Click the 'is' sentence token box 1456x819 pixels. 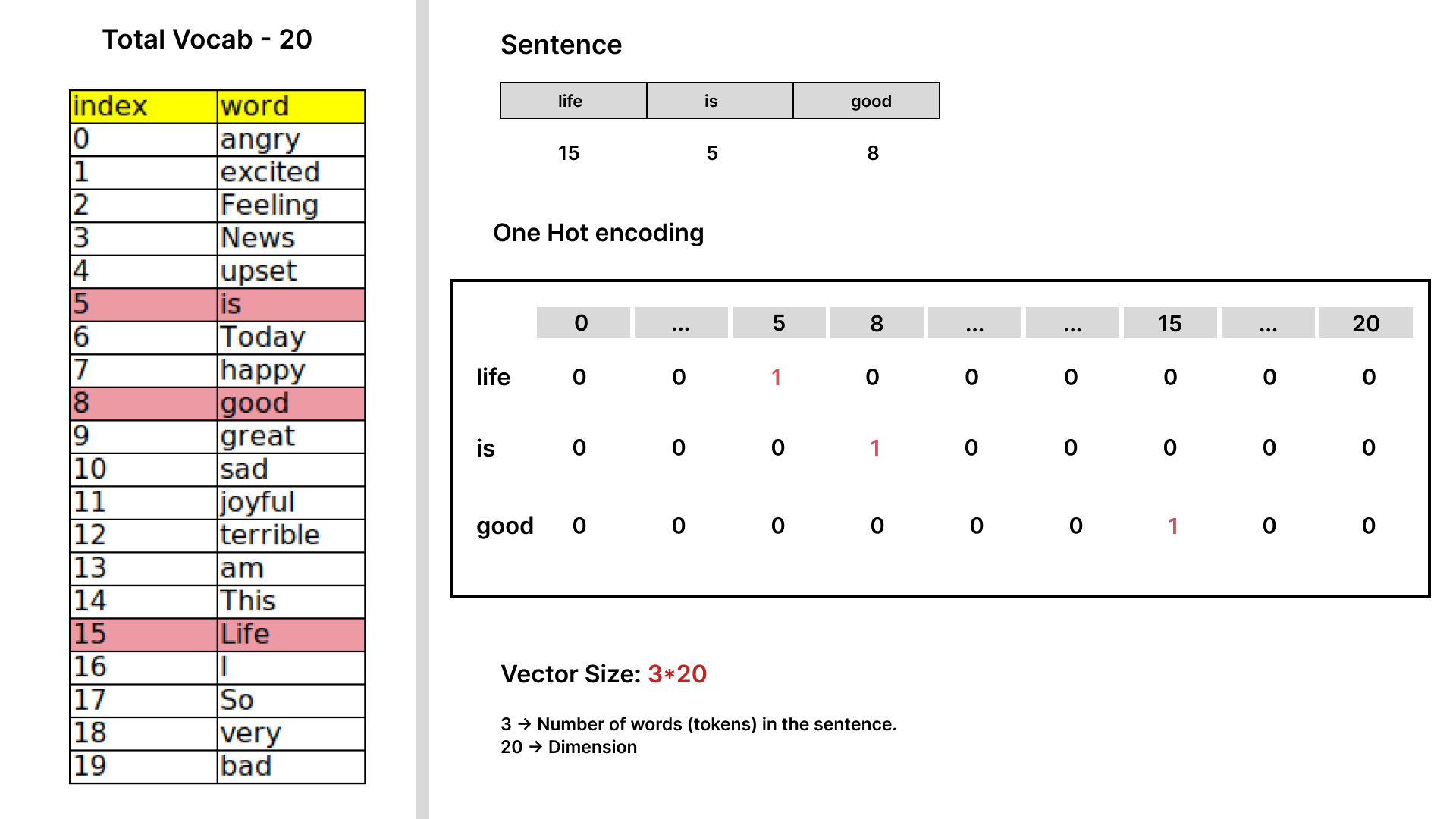tap(720, 101)
